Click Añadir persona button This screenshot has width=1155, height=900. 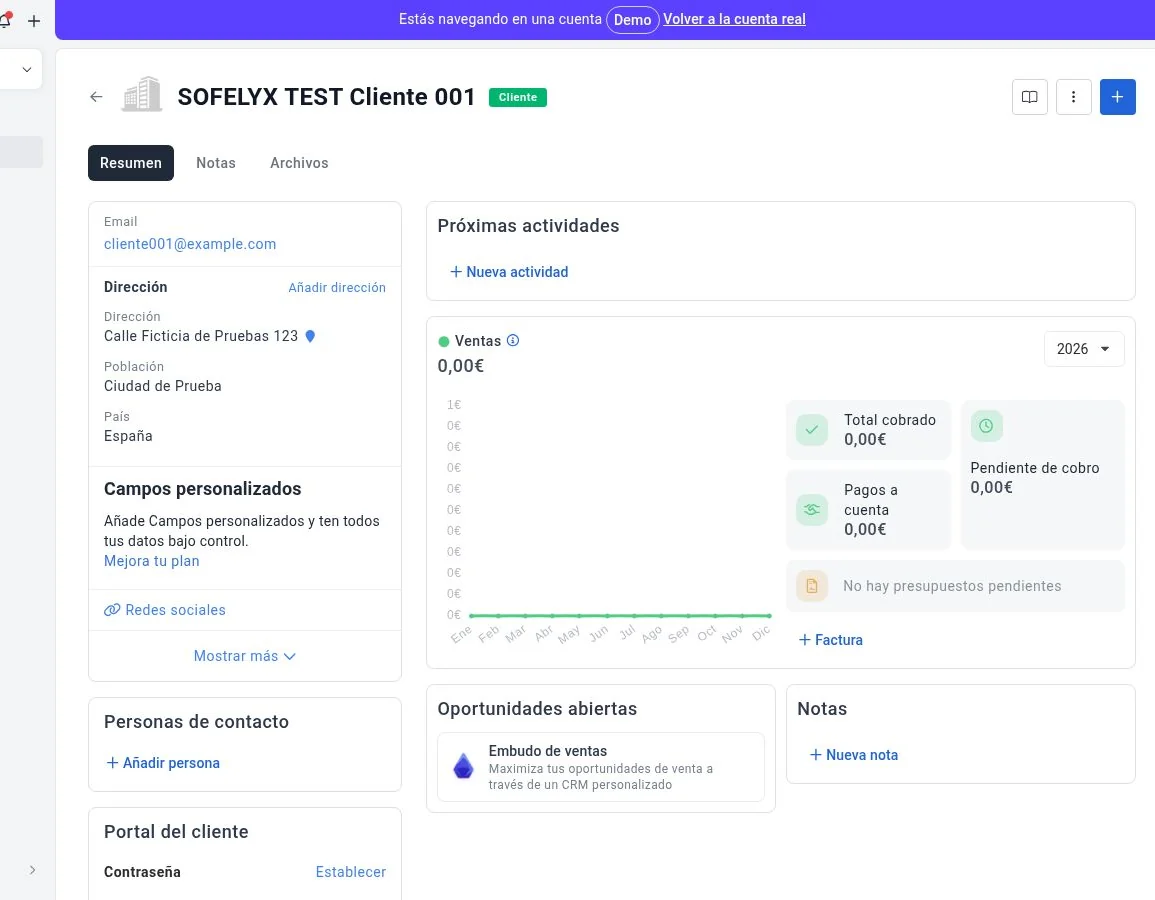pos(163,763)
